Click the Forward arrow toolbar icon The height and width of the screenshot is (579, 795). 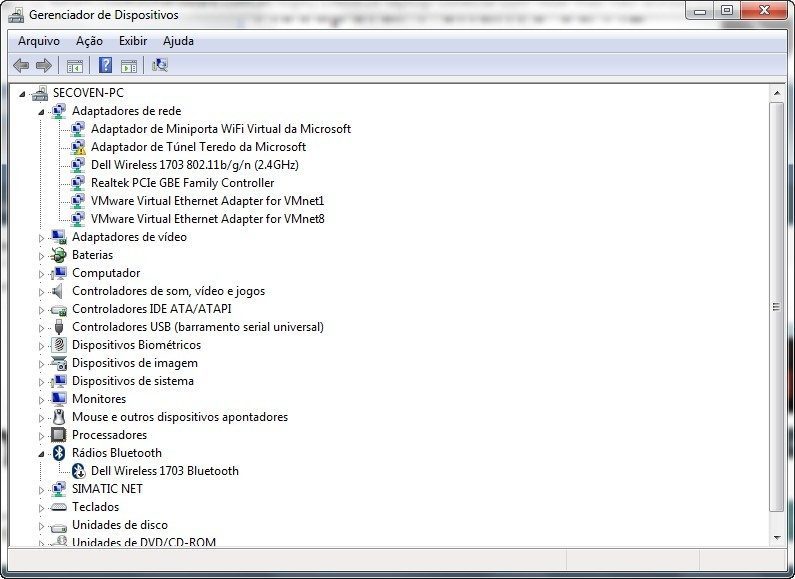44,65
